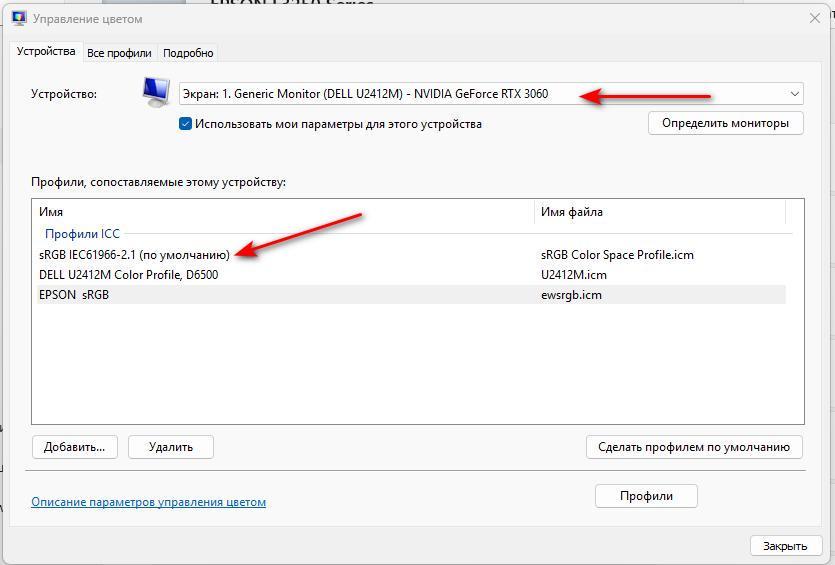The width and height of the screenshot is (835, 565).
Task: Open the Устройство device dropdown arrow
Action: [795, 94]
